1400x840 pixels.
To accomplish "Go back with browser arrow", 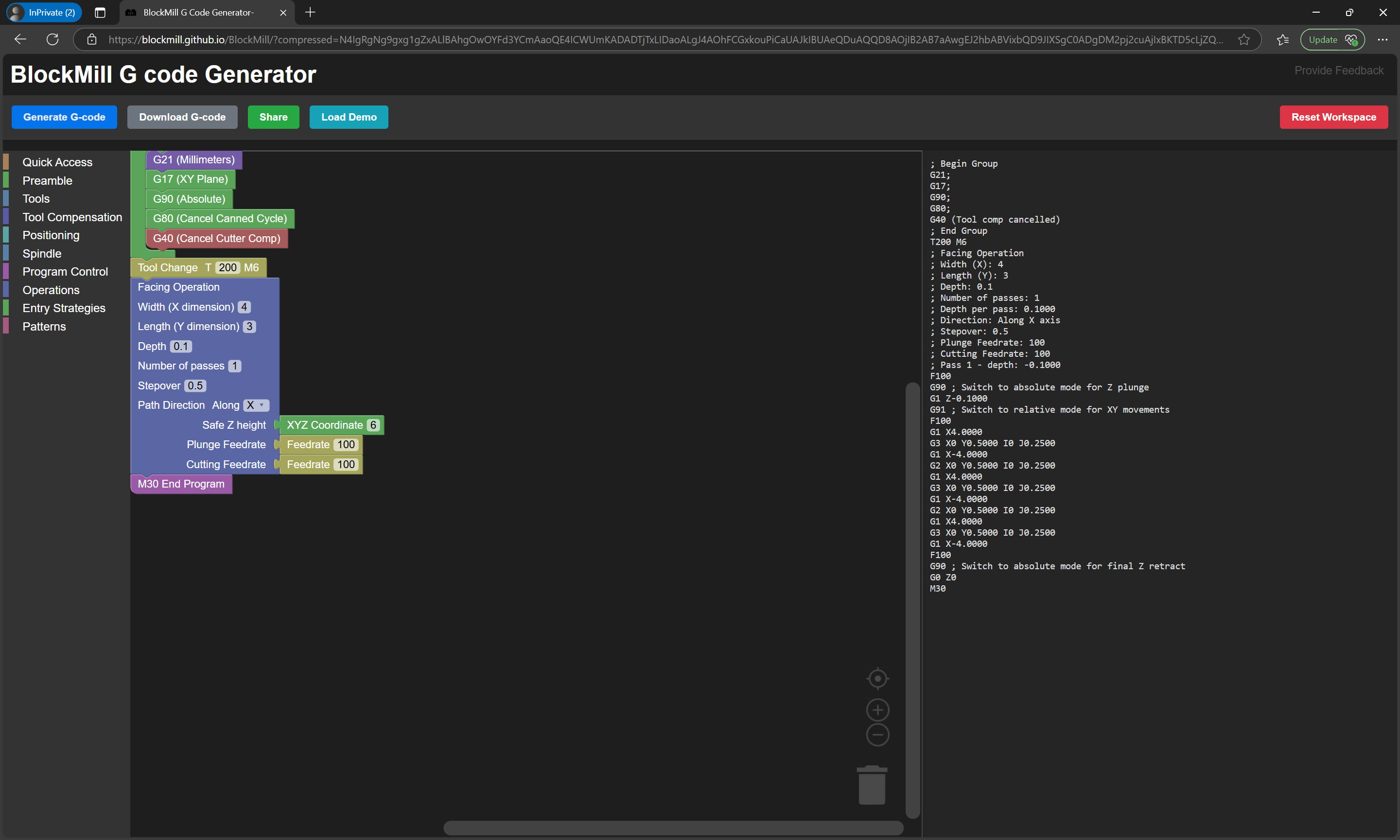I will (x=20, y=40).
